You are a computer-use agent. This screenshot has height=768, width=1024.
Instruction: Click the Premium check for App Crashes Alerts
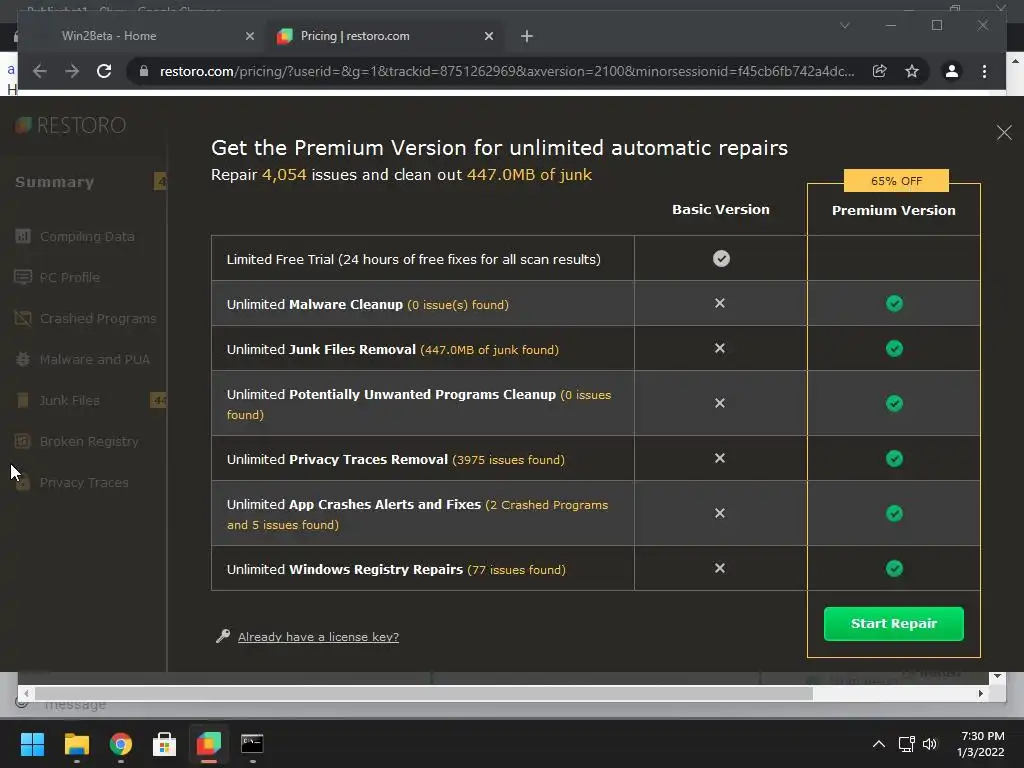(894, 513)
